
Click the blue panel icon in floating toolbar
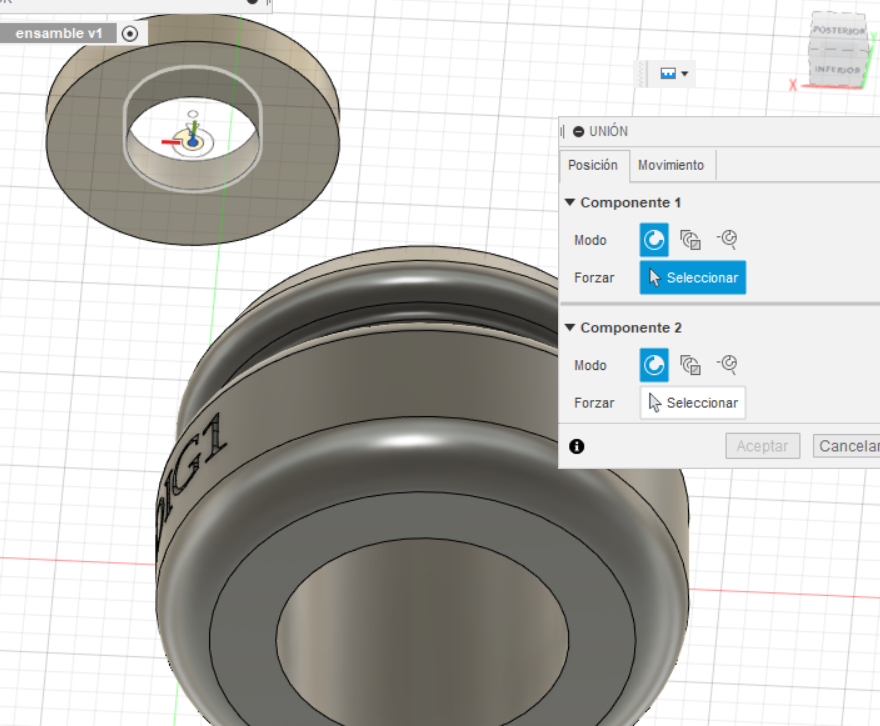(668, 73)
